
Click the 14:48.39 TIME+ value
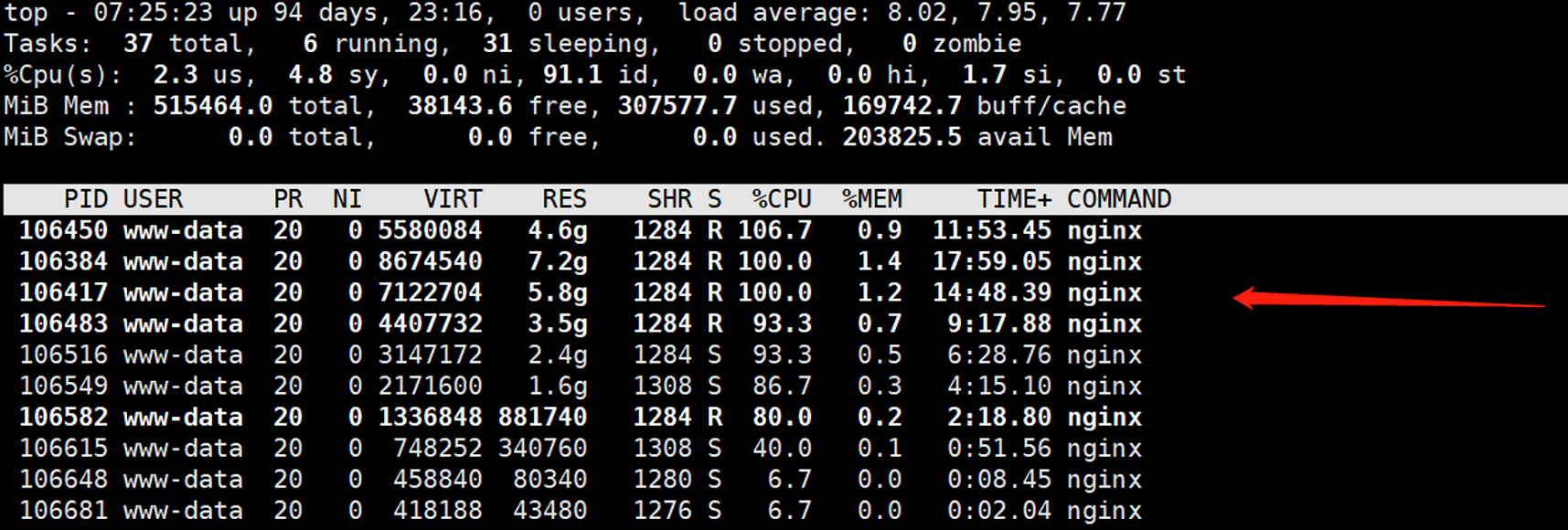pos(992,292)
